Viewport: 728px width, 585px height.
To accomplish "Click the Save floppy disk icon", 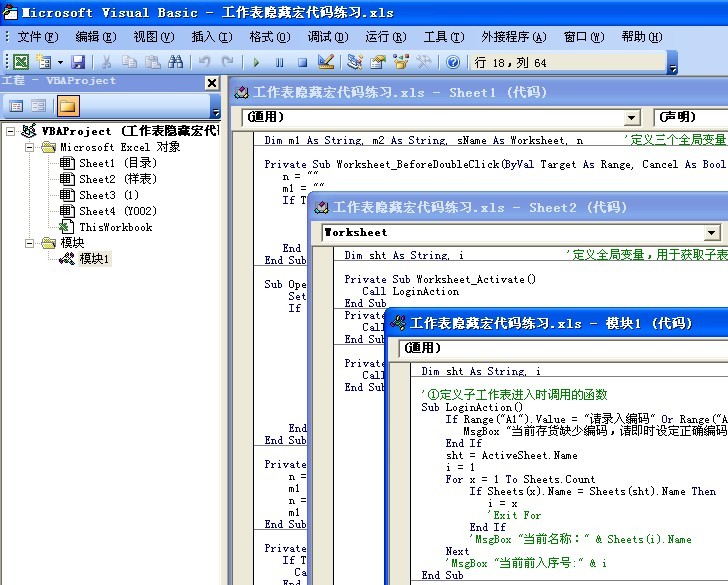I will [x=78, y=62].
